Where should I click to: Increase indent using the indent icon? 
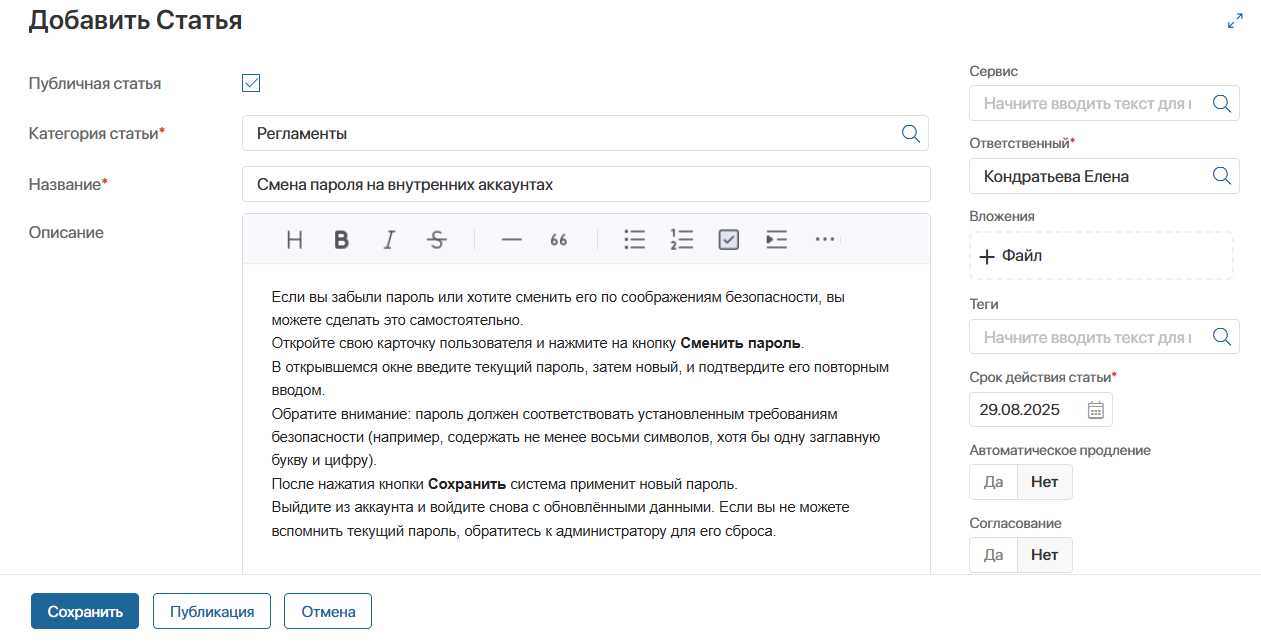point(776,239)
